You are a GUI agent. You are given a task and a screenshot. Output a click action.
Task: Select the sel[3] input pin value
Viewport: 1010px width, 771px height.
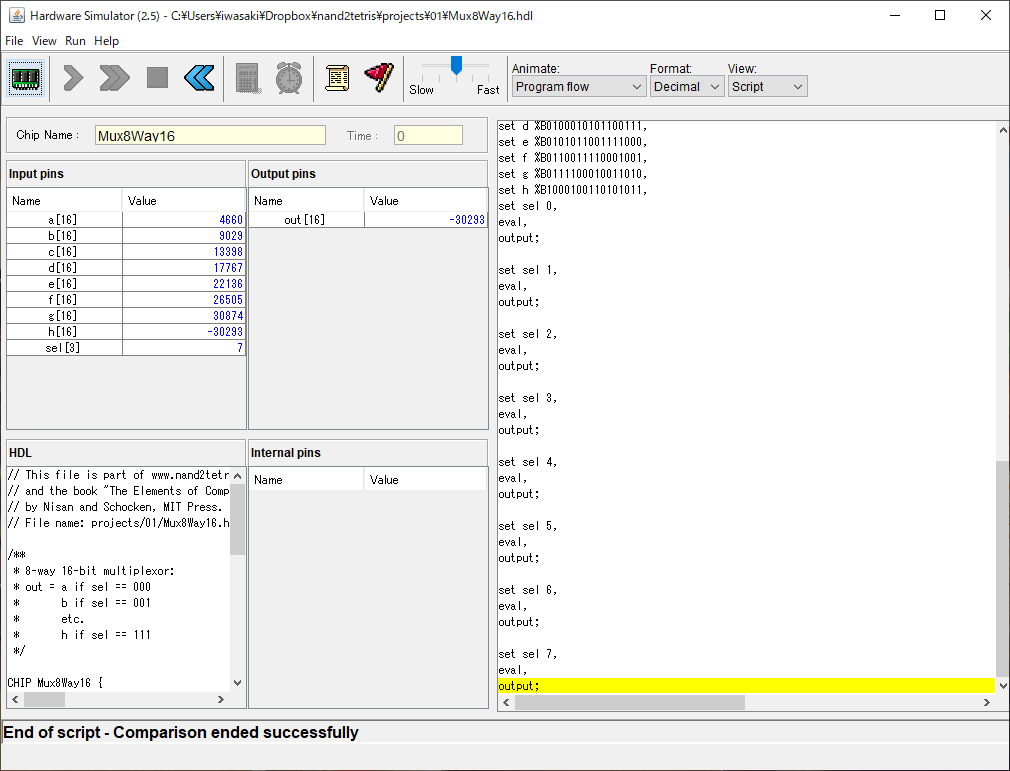(184, 348)
